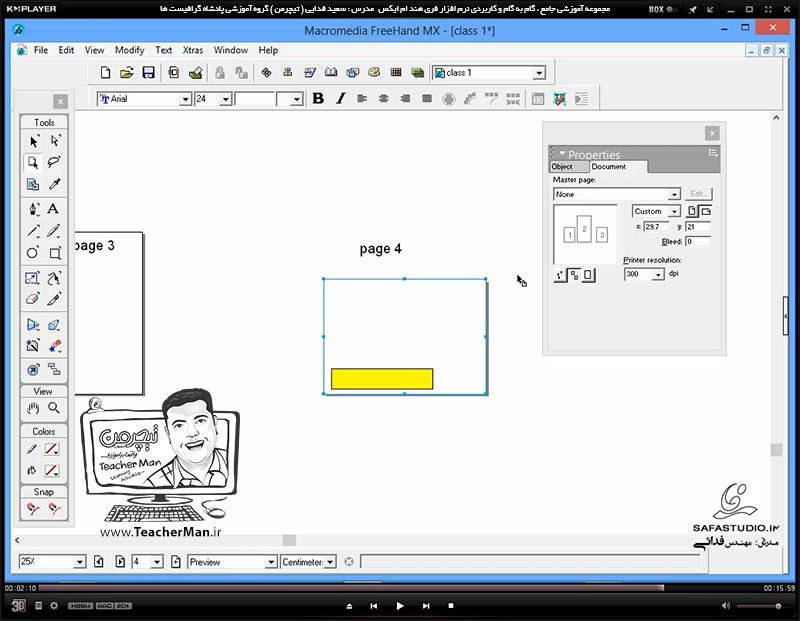This screenshot has height=621, width=800.
Task: Select the Pointer tool in Tools panel
Action: (33, 141)
